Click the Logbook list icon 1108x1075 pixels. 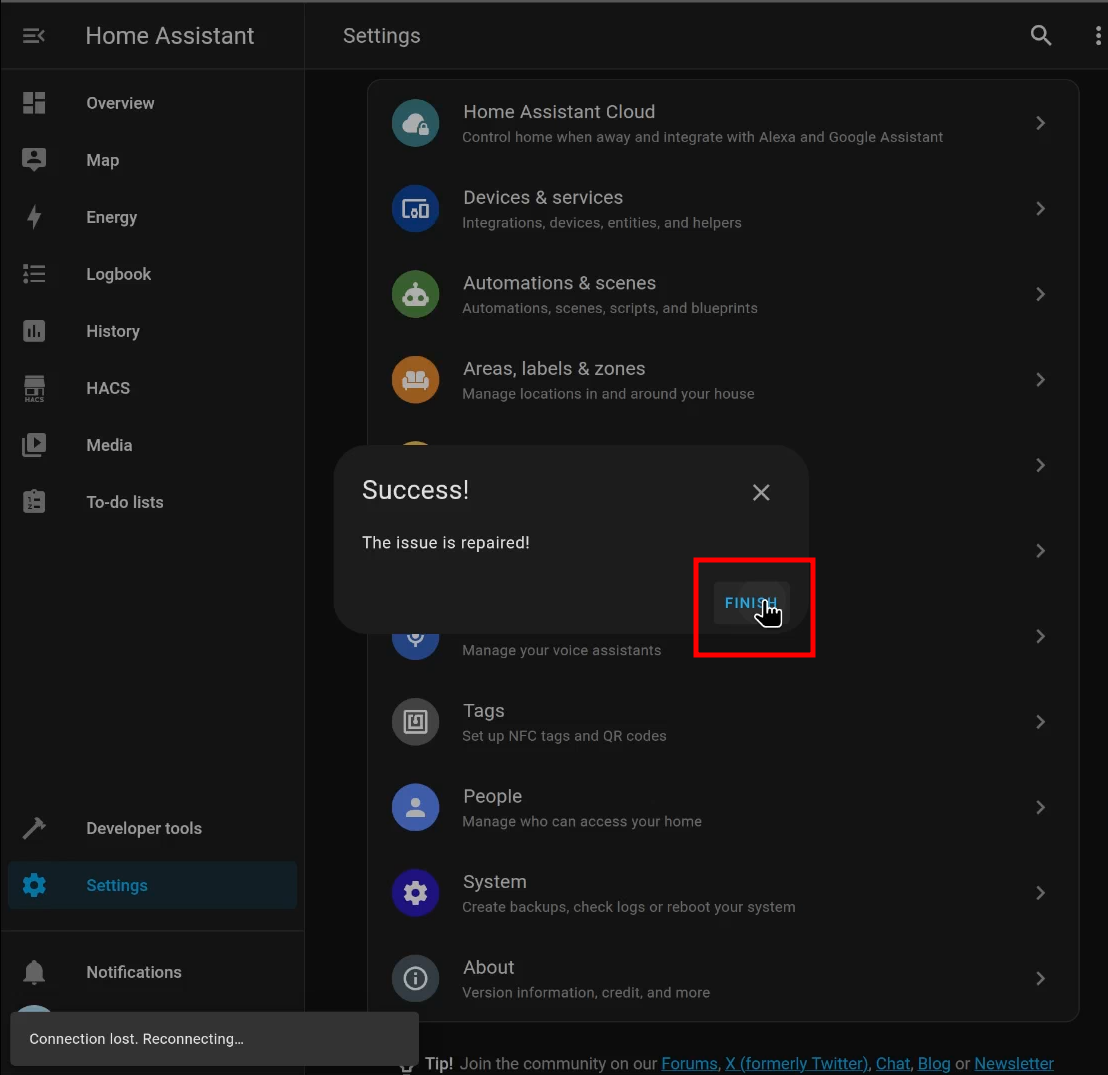[x=34, y=274]
